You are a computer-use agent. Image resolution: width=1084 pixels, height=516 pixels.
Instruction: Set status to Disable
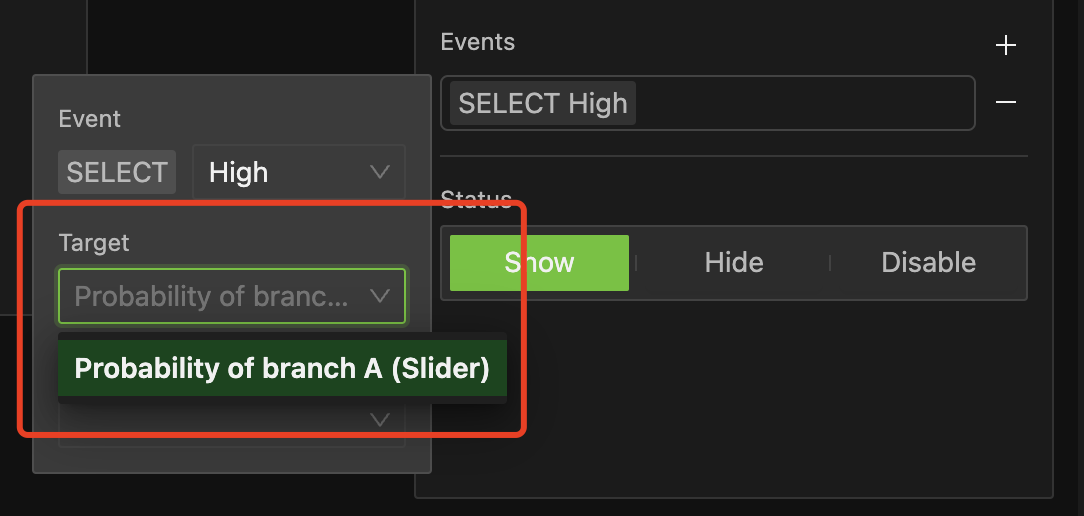pos(928,263)
